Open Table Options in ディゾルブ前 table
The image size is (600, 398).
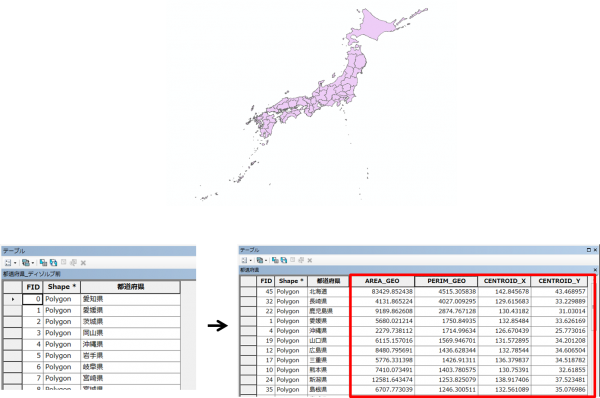point(8,263)
